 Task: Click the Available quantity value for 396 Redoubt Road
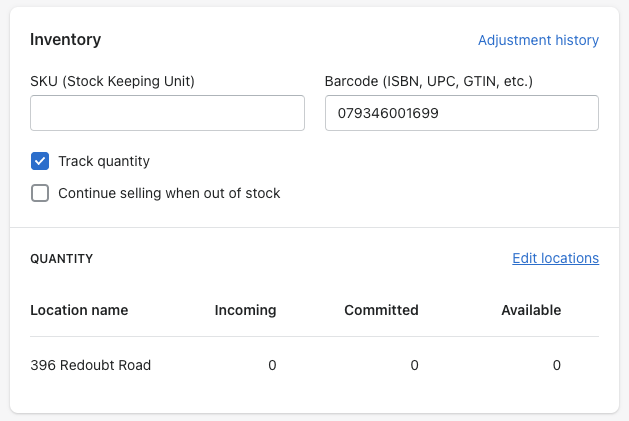[557, 365]
